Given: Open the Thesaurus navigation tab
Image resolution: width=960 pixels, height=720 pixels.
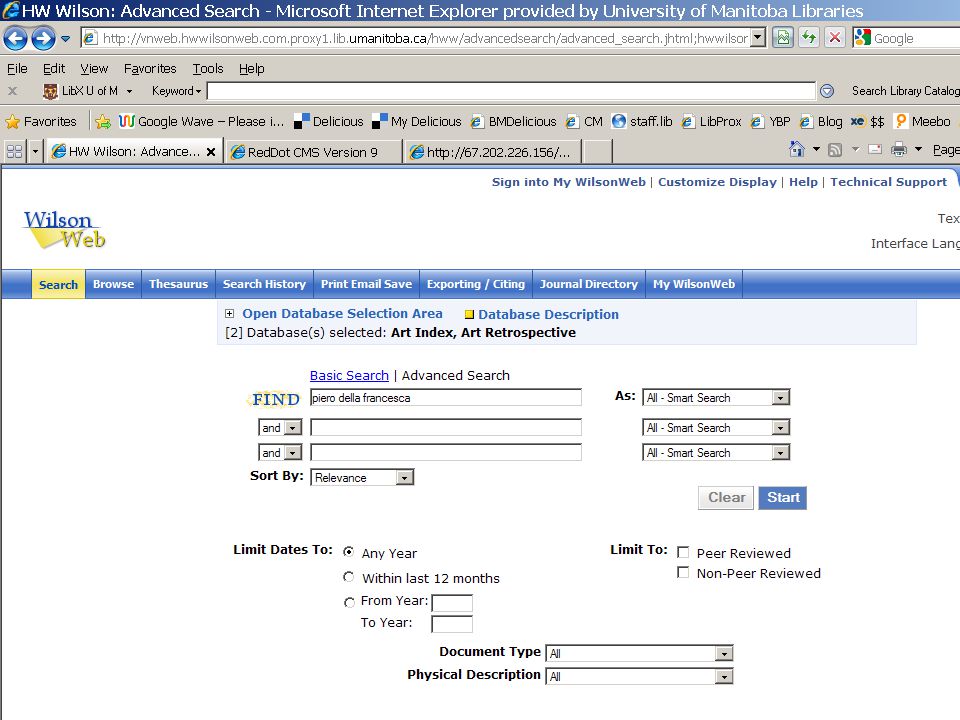Looking at the screenshot, I should pyautogui.click(x=178, y=284).
